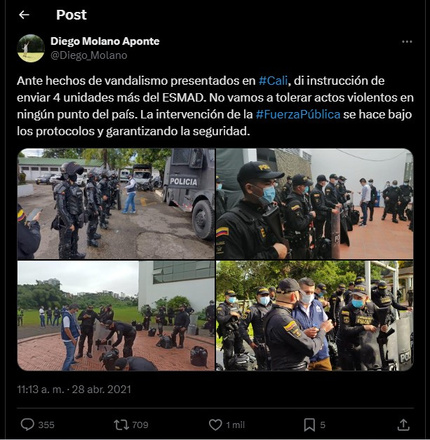Viewport: 430px width, 440px height.
Task: Open photo of officers on brick plaza
Action: click(116, 316)
